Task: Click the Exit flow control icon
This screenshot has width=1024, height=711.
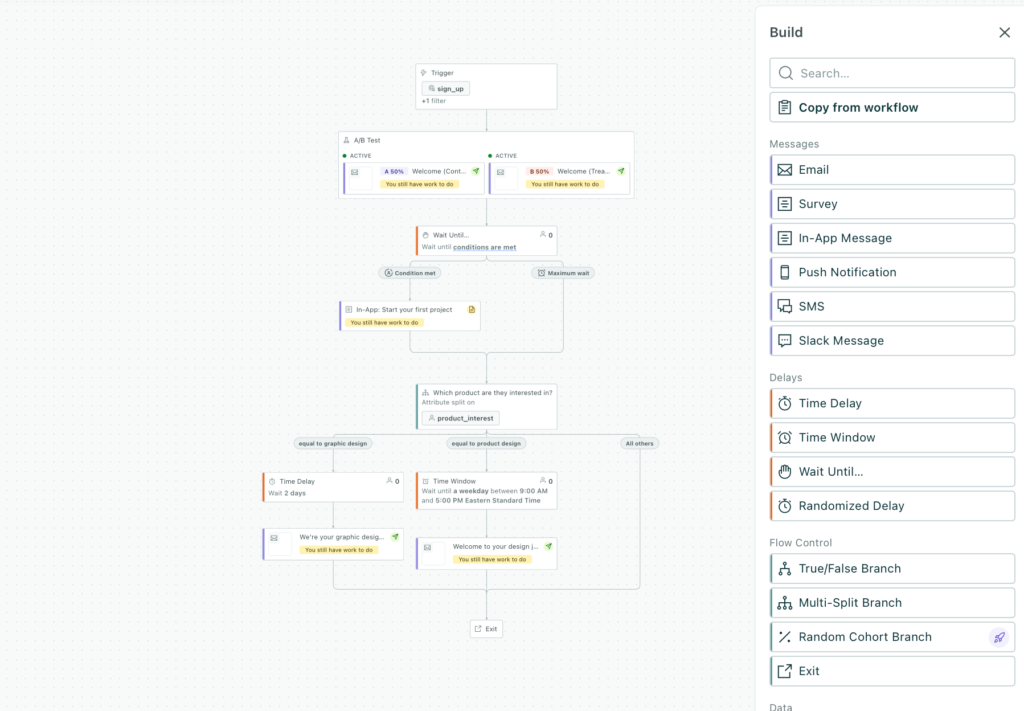Action: [787, 670]
